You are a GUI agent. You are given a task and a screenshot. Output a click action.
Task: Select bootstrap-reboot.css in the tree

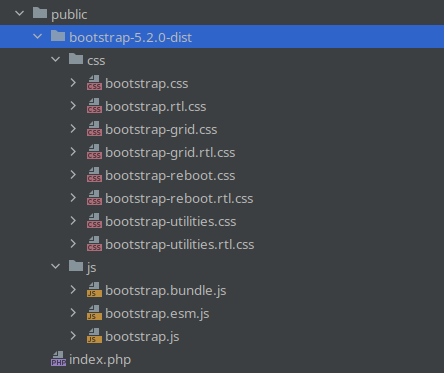point(222,175)
